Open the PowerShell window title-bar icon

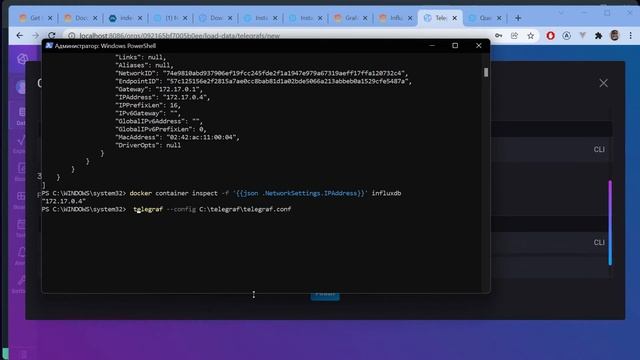click(x=49, y=46)
